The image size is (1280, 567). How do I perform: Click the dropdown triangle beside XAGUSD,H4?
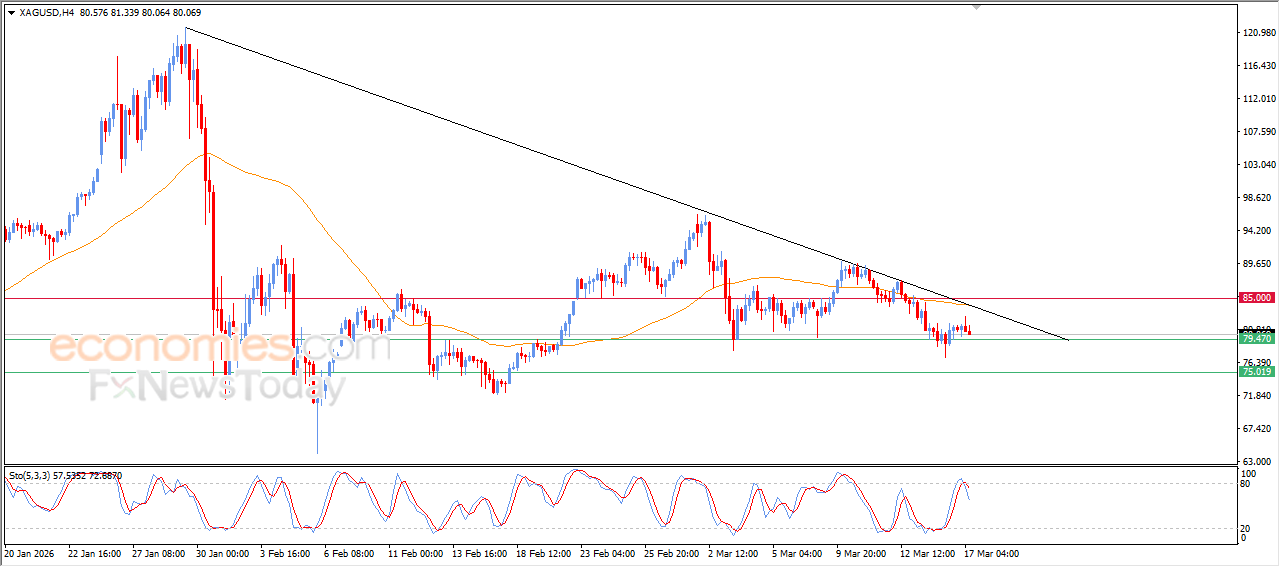tap(11, 13)
